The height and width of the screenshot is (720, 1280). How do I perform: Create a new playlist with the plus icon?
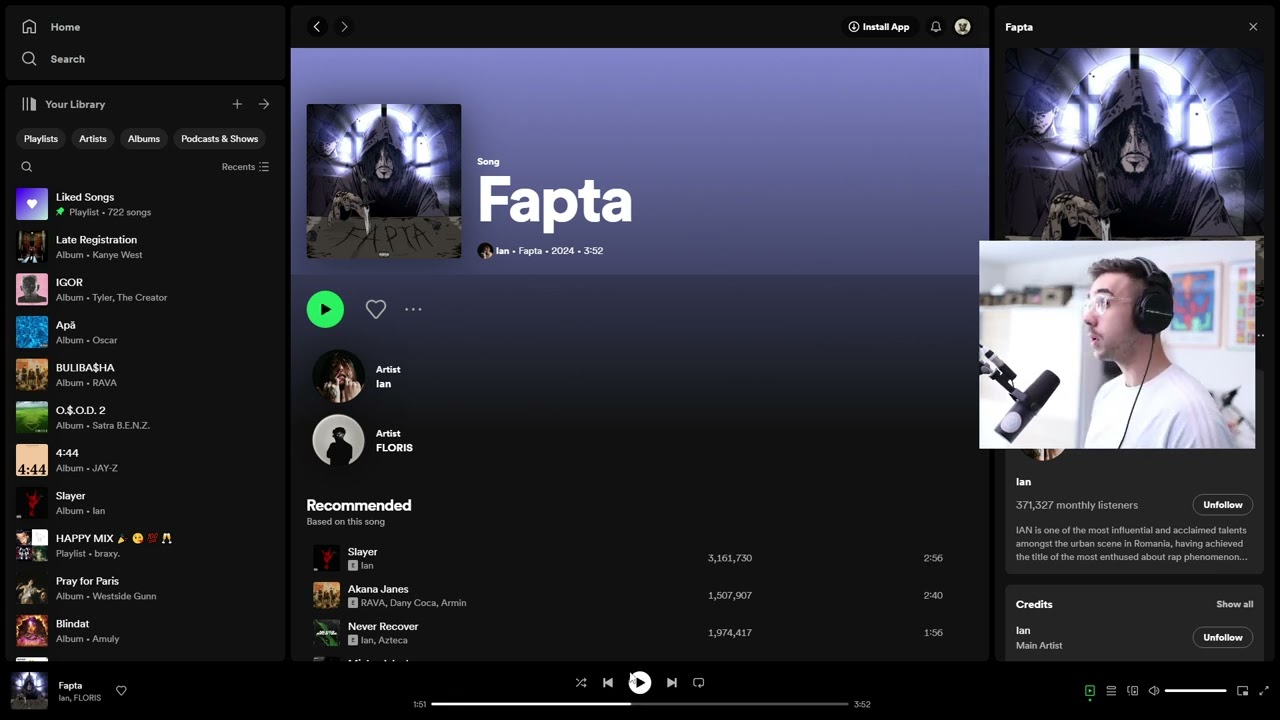coord(237,104)
